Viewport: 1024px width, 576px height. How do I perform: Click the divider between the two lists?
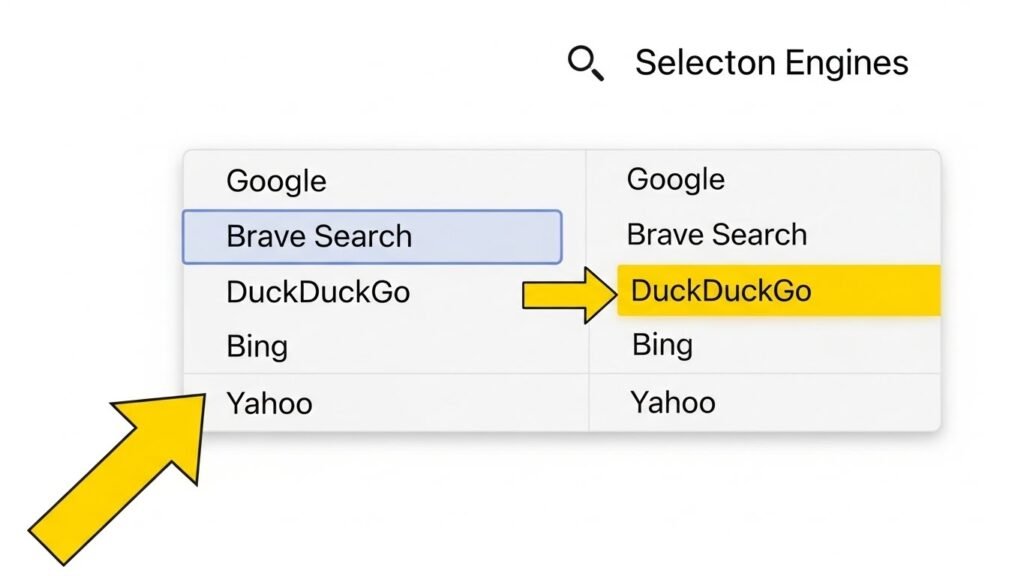pyautogui.click(x=588, y=290)
